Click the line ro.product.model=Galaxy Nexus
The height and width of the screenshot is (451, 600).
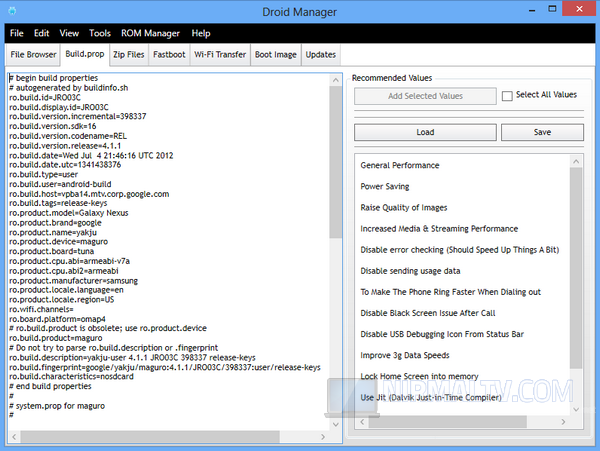[68, 213]
